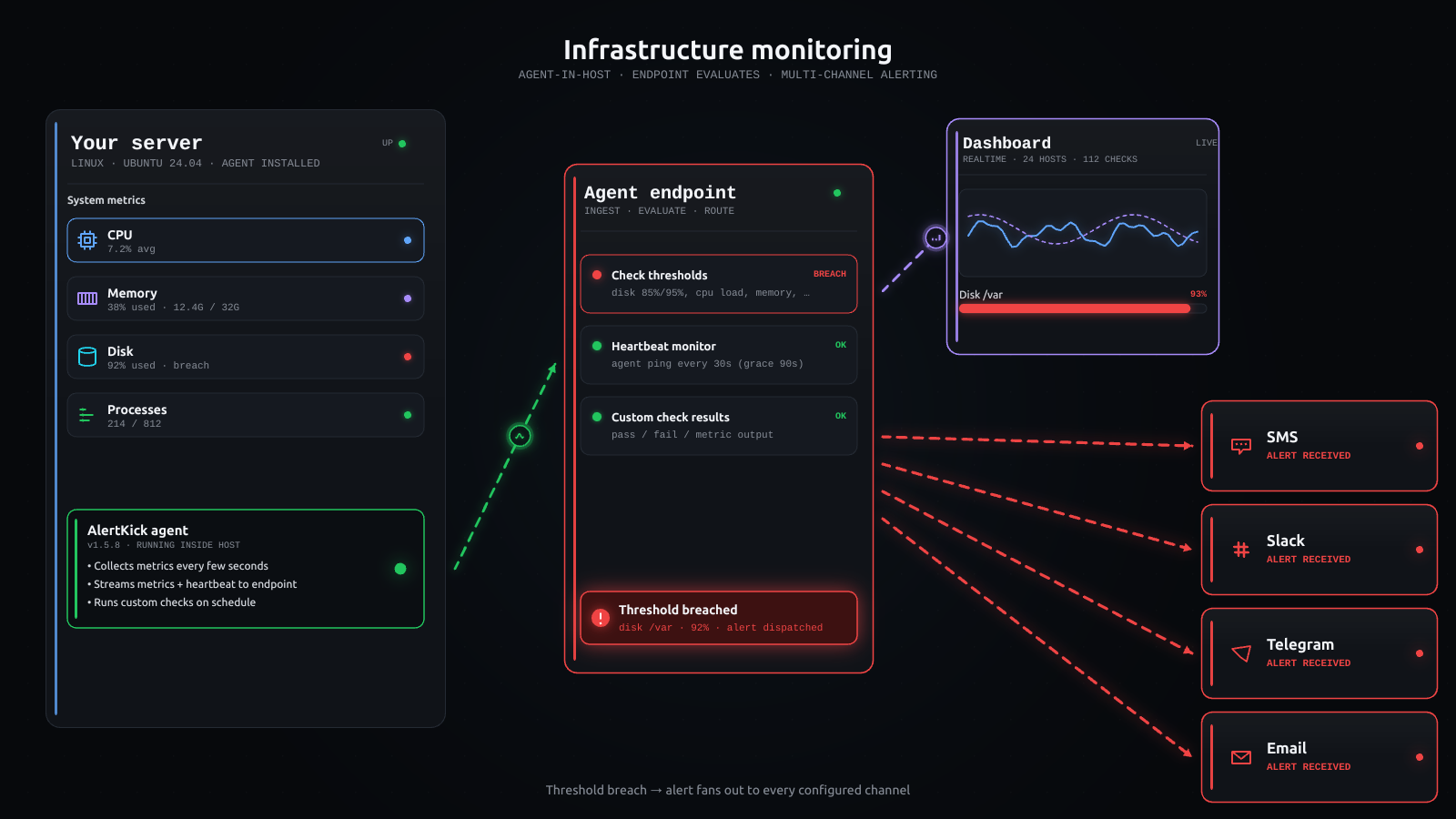
Task: Open the Disk metric card
Action: 246,357
